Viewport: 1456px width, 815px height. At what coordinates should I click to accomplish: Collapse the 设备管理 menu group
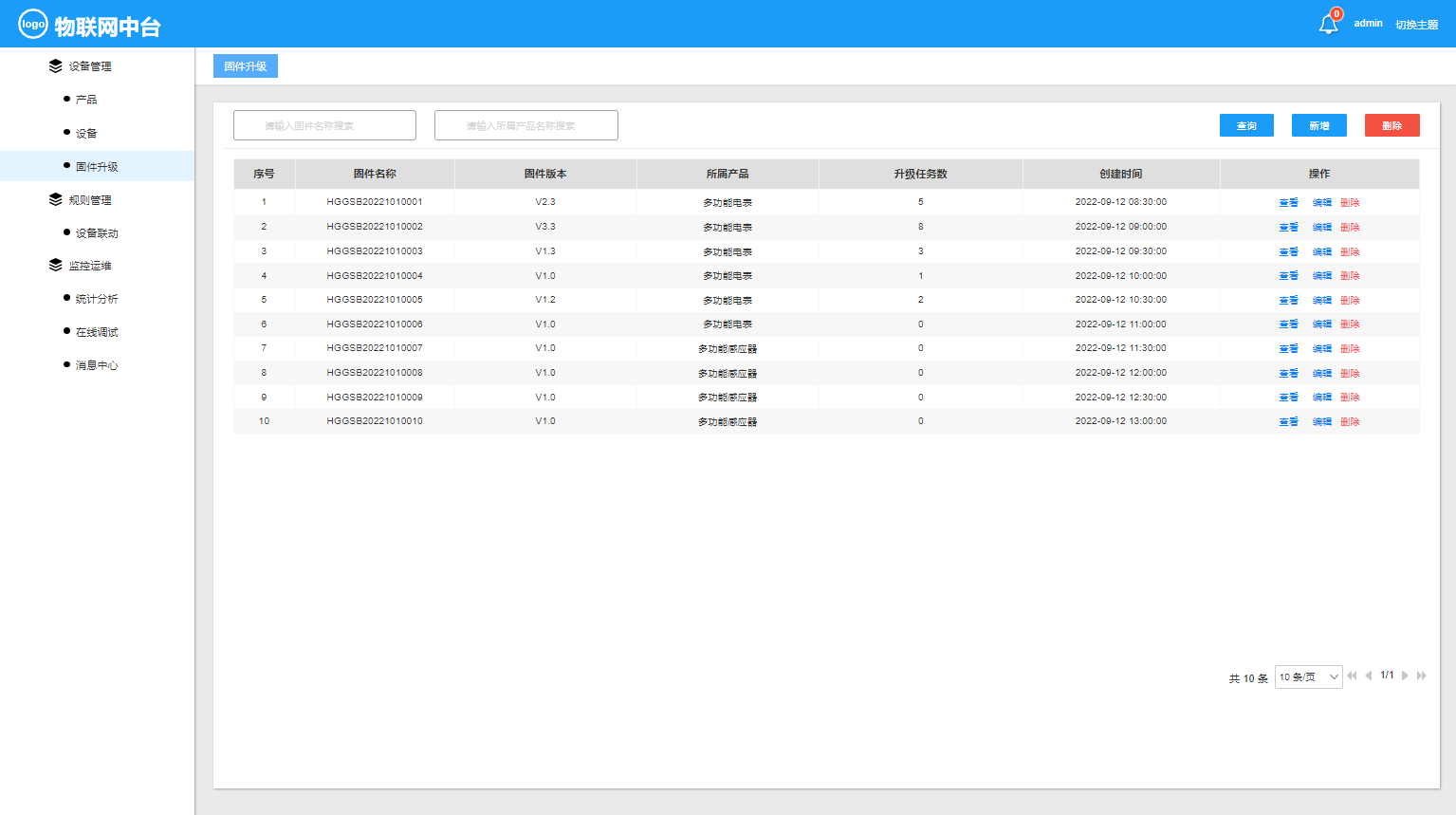coord(89,66)
